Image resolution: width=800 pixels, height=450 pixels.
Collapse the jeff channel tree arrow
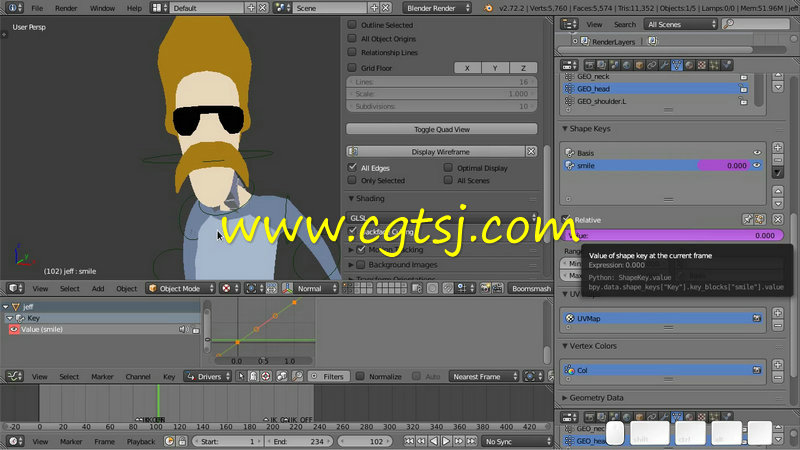click(x=6, y=307)
